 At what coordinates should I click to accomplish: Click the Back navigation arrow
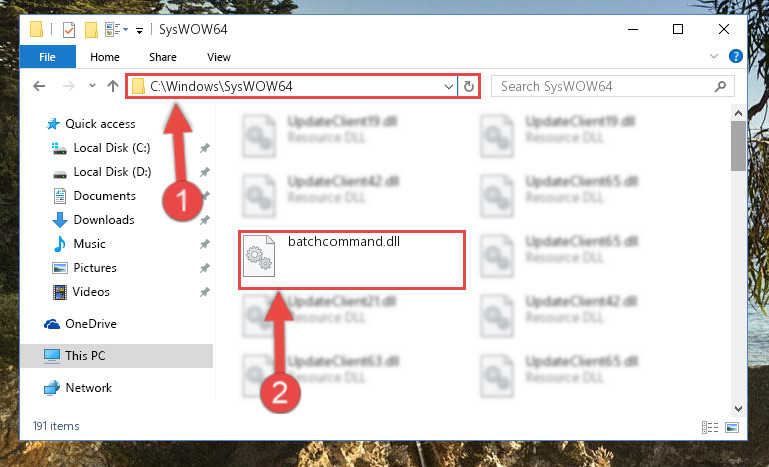point(39,86)
